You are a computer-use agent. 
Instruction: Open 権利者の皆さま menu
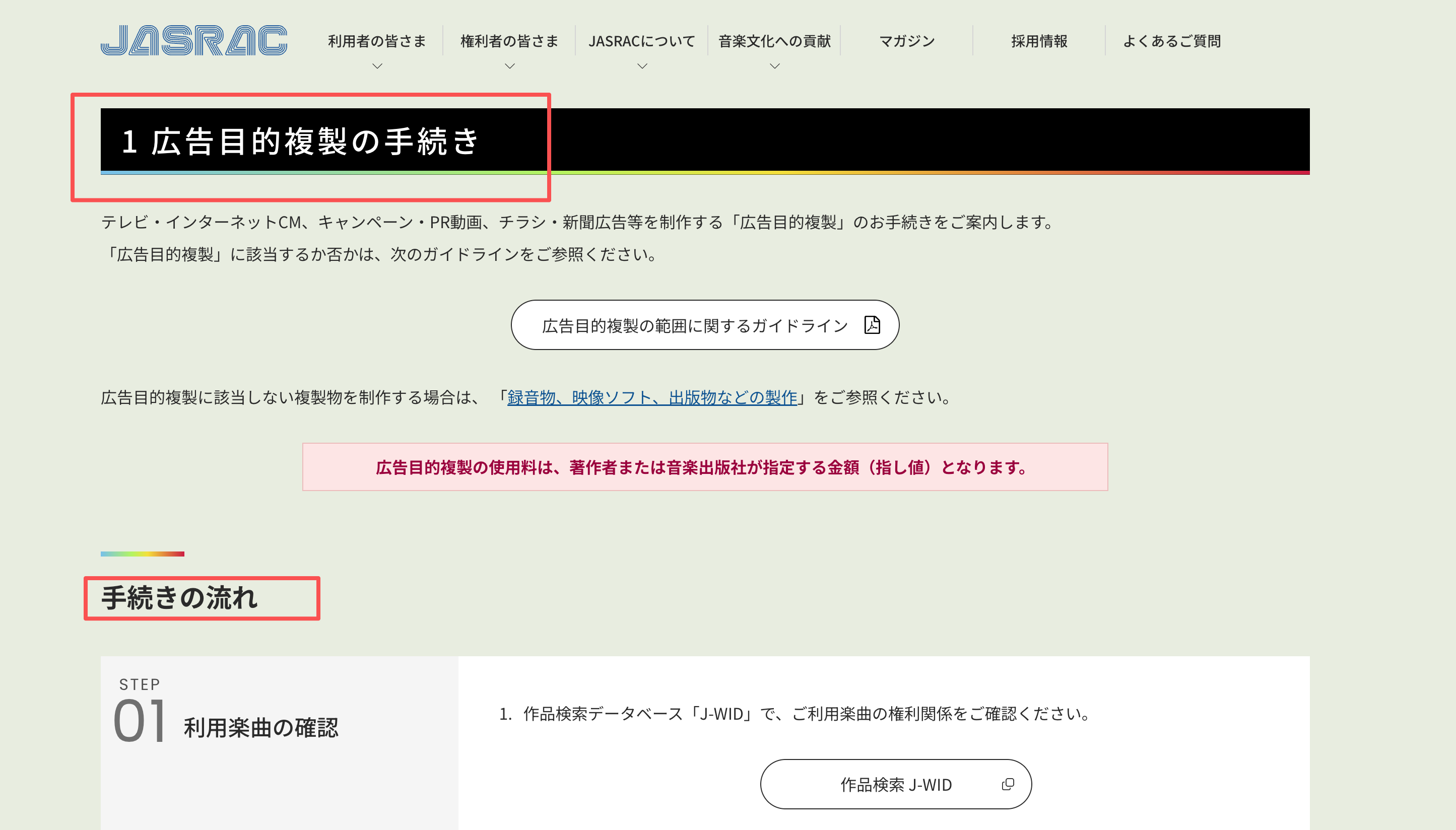point(510,41)
